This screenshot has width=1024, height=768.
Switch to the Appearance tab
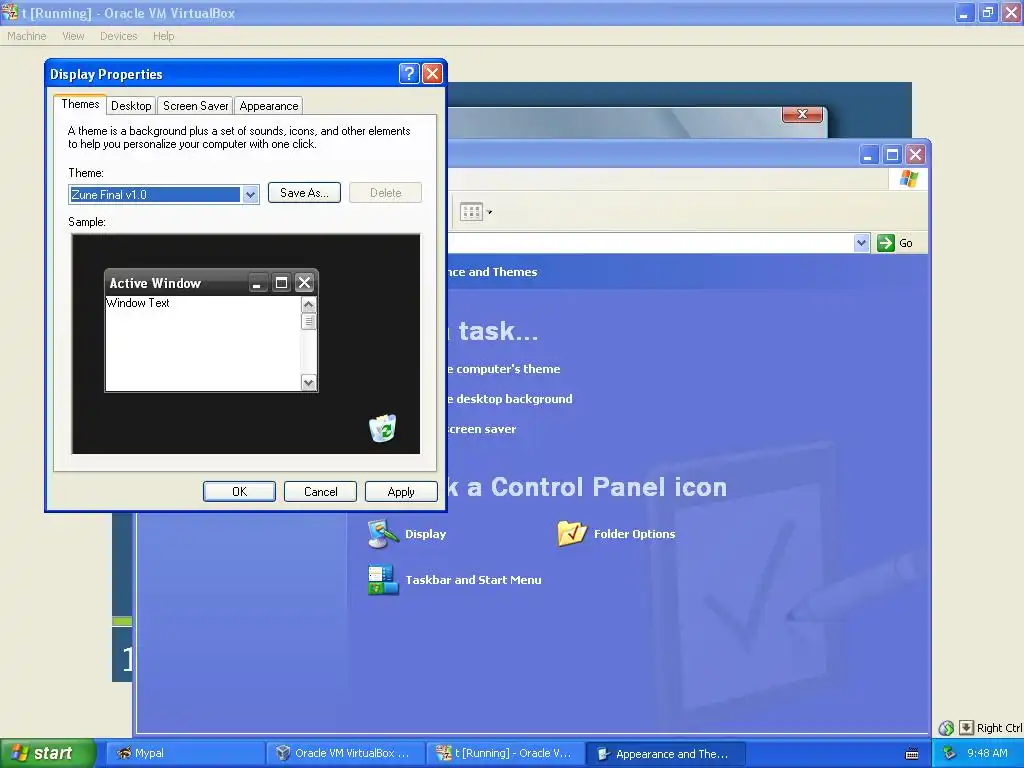pos(268,106)
